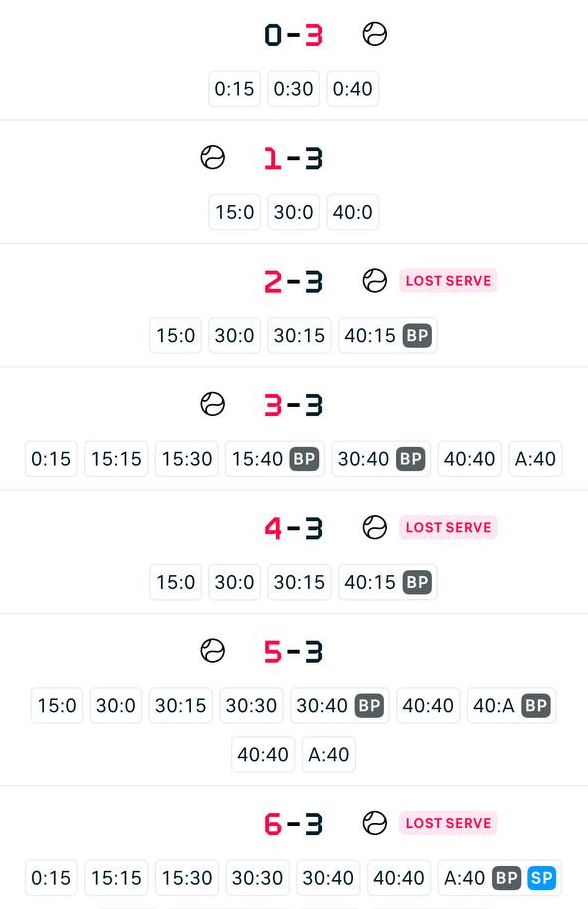588x909 pixels.
Task: Click the tennis ball icon beside 0-3
Action: coord(375,34)
